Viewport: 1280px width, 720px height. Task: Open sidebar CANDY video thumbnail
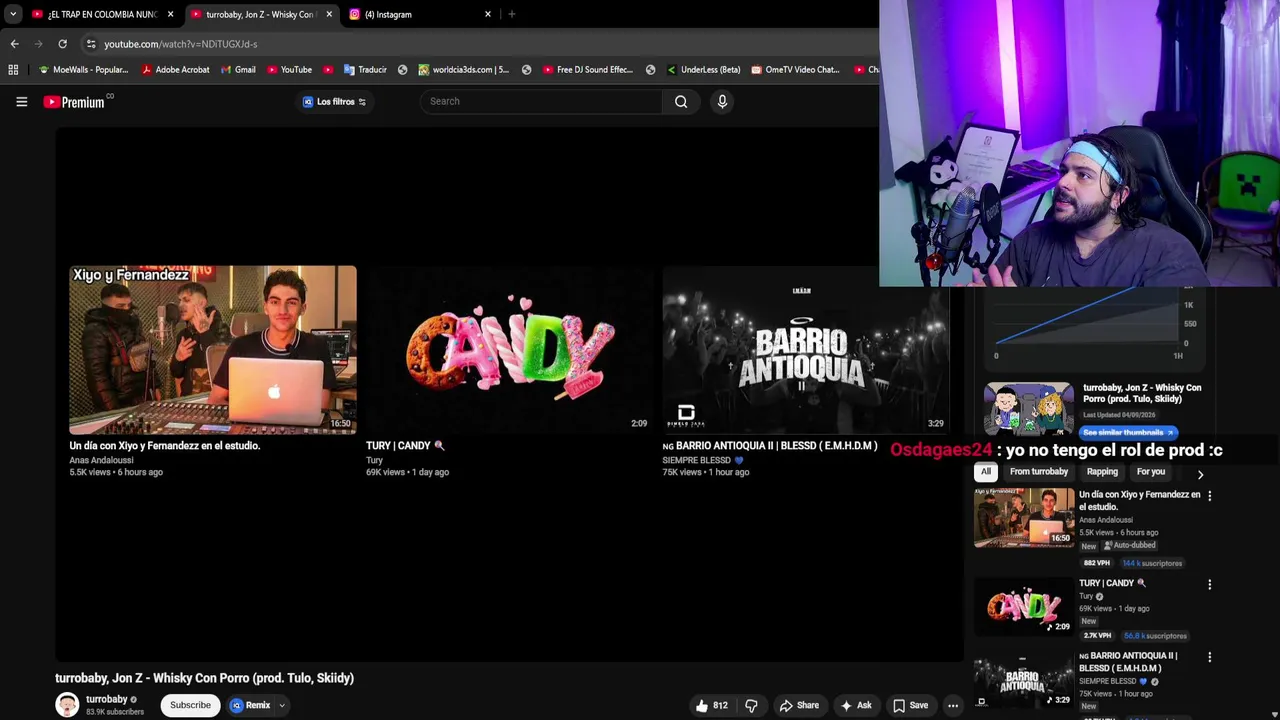(1024, 606)
